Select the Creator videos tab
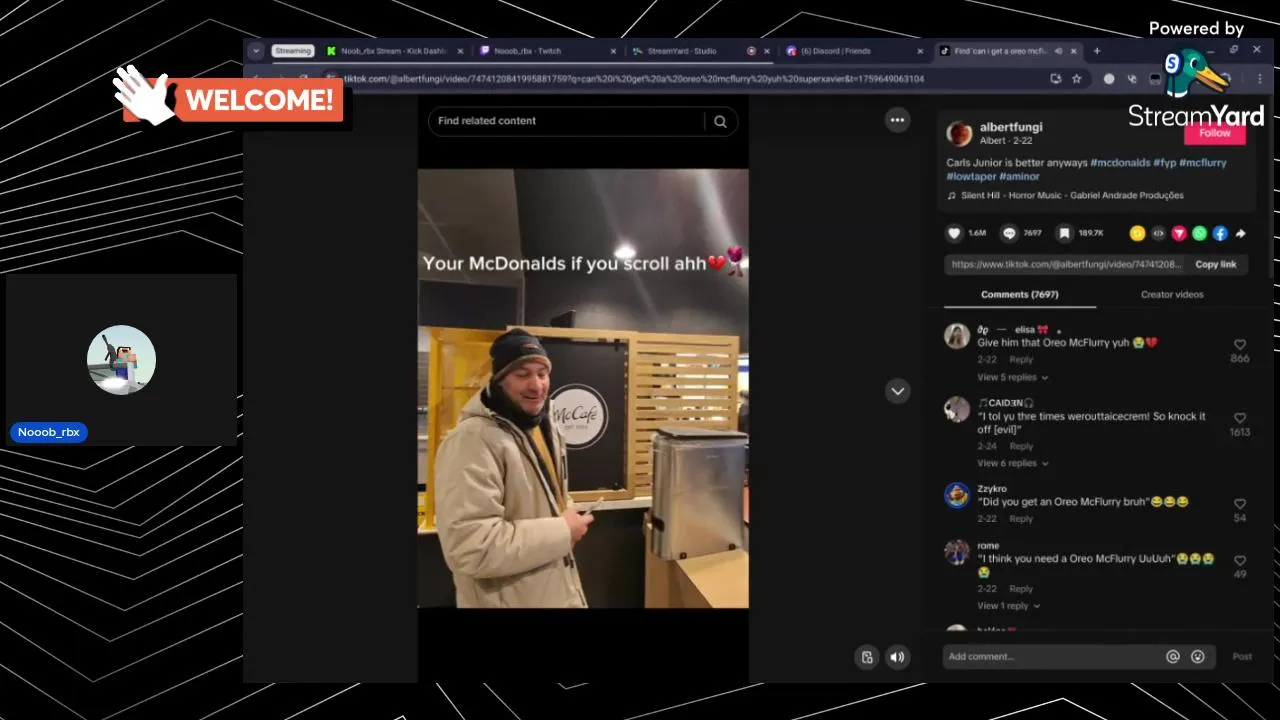Screen dimensions: 1280x720 pyautogui.click(x=1172, y=294)
